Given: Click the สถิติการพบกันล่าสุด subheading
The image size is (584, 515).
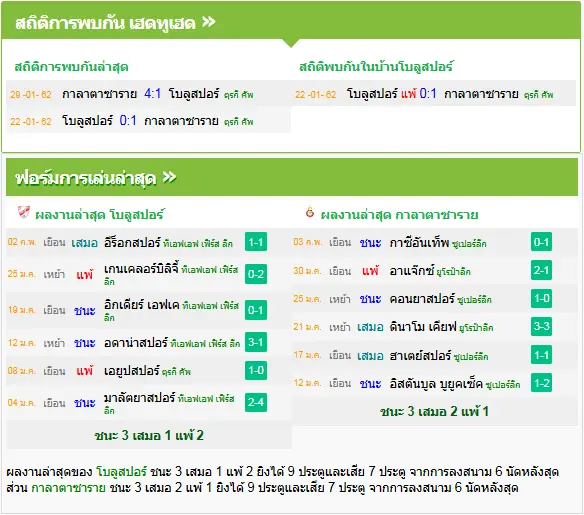Looking at the screenshot, I should pos(71,67).
